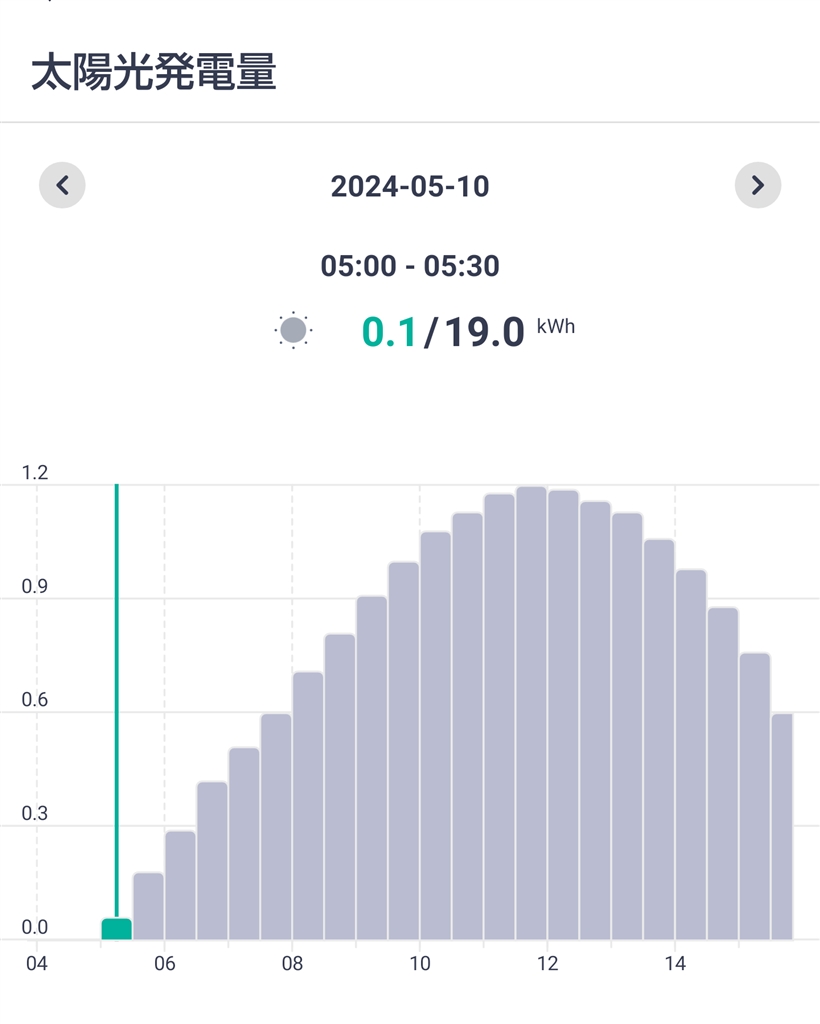Select the highlighted green 05:00 bar

pos(116,929)
